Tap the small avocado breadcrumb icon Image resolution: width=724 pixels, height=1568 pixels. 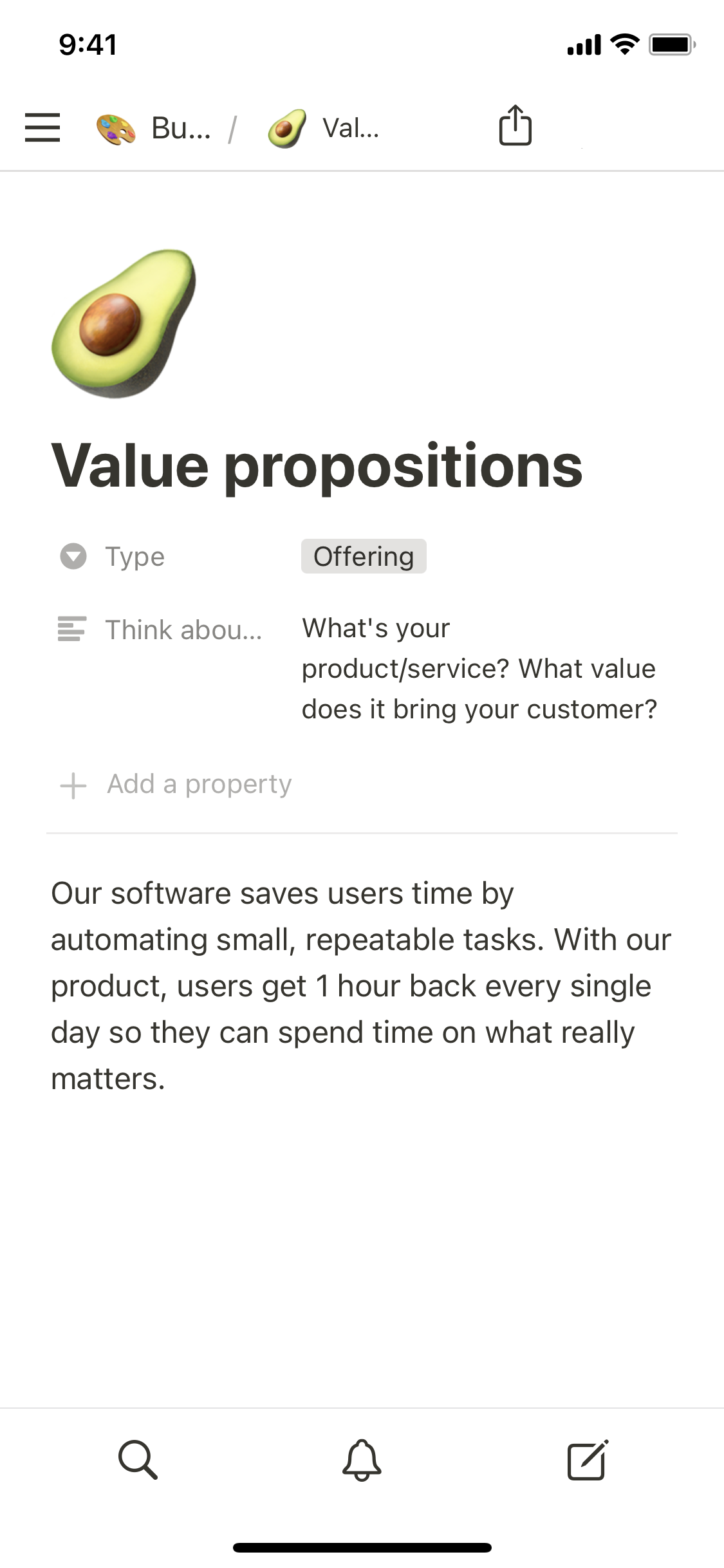click(x=287, y=128)
